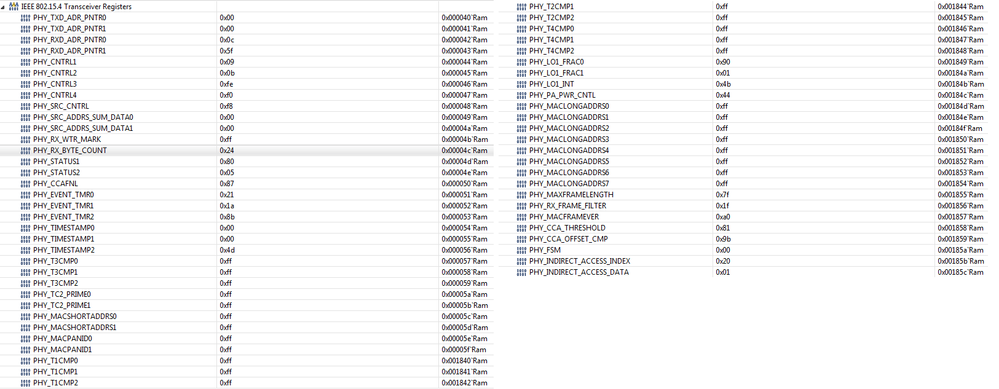Click the register icon beside PHY_RX_BYTE_COUNT
The image size is (999, 389).
(x=25, y=150)
